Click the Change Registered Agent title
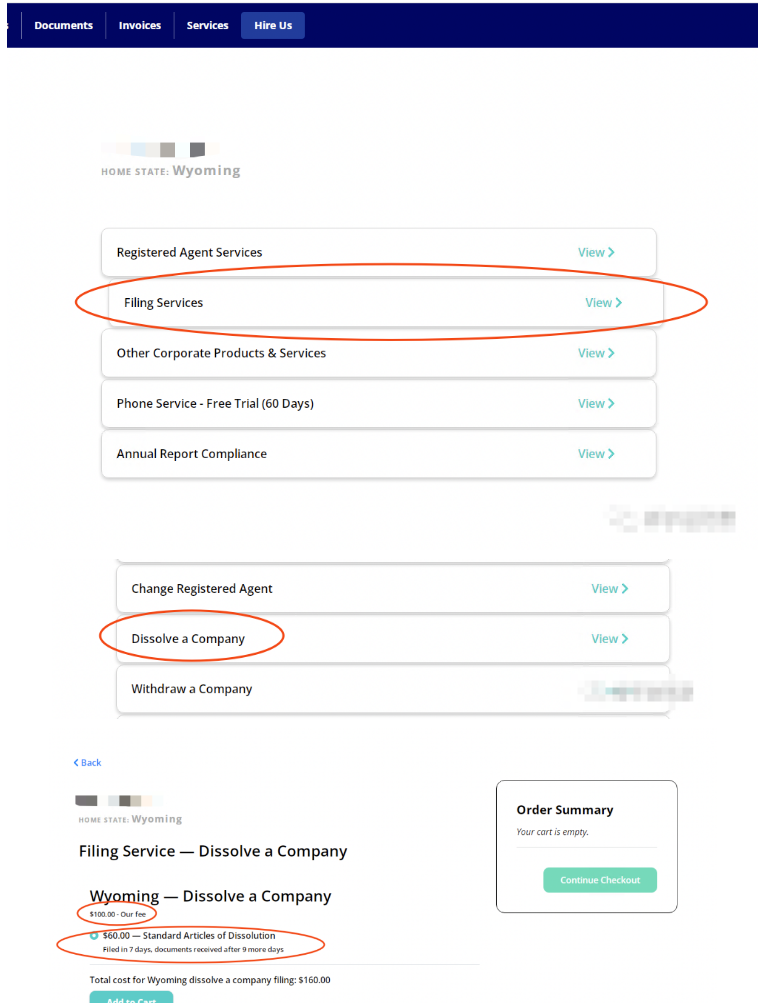This screenshot has width=763, height=1003. pyautogui.click(x=202, y=589)
